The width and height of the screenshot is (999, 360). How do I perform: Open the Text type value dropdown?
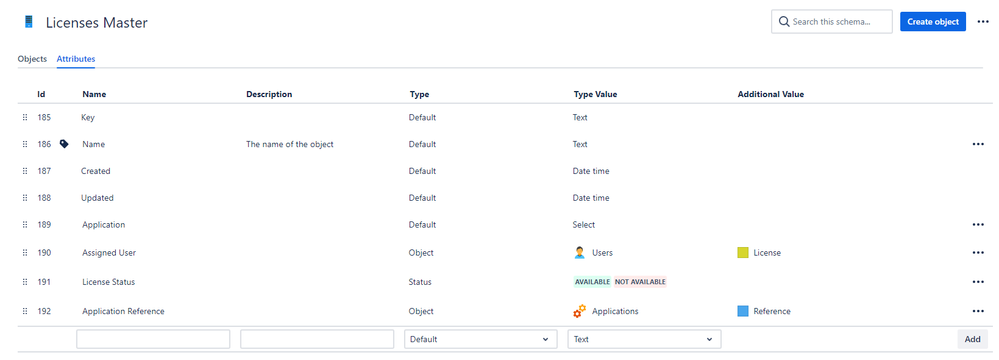pyautogui.click(x=644, y=339)
